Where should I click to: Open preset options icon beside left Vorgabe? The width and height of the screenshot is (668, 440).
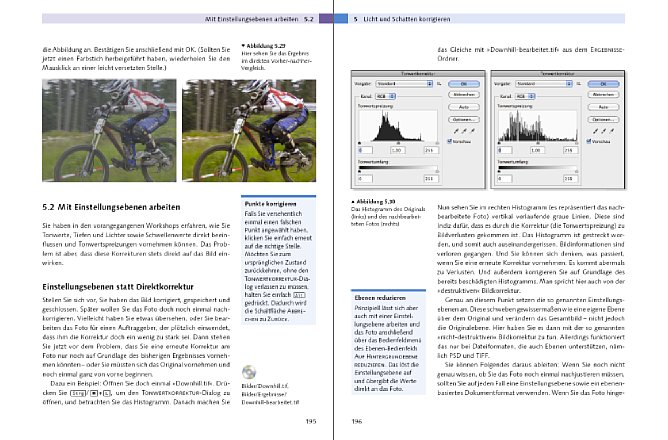click(x=439, y=84)
